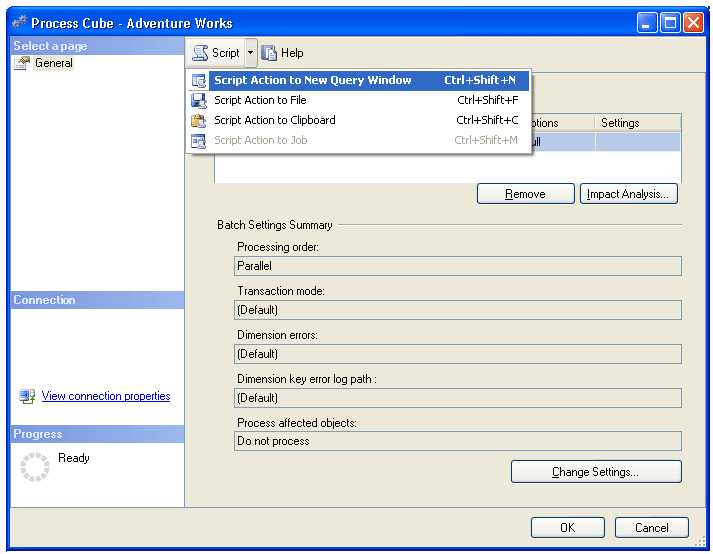Viewport: 713px width, 554px height.
Task: Click the Script toolbar icon
Action: [x=200, y=53]
